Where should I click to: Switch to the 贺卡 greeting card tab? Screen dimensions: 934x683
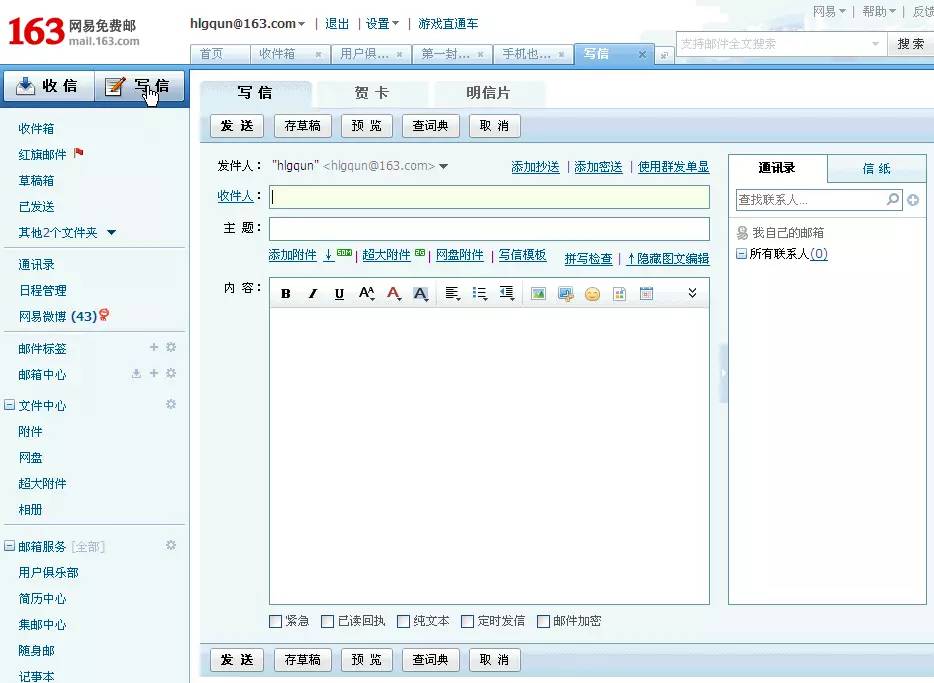371,93
